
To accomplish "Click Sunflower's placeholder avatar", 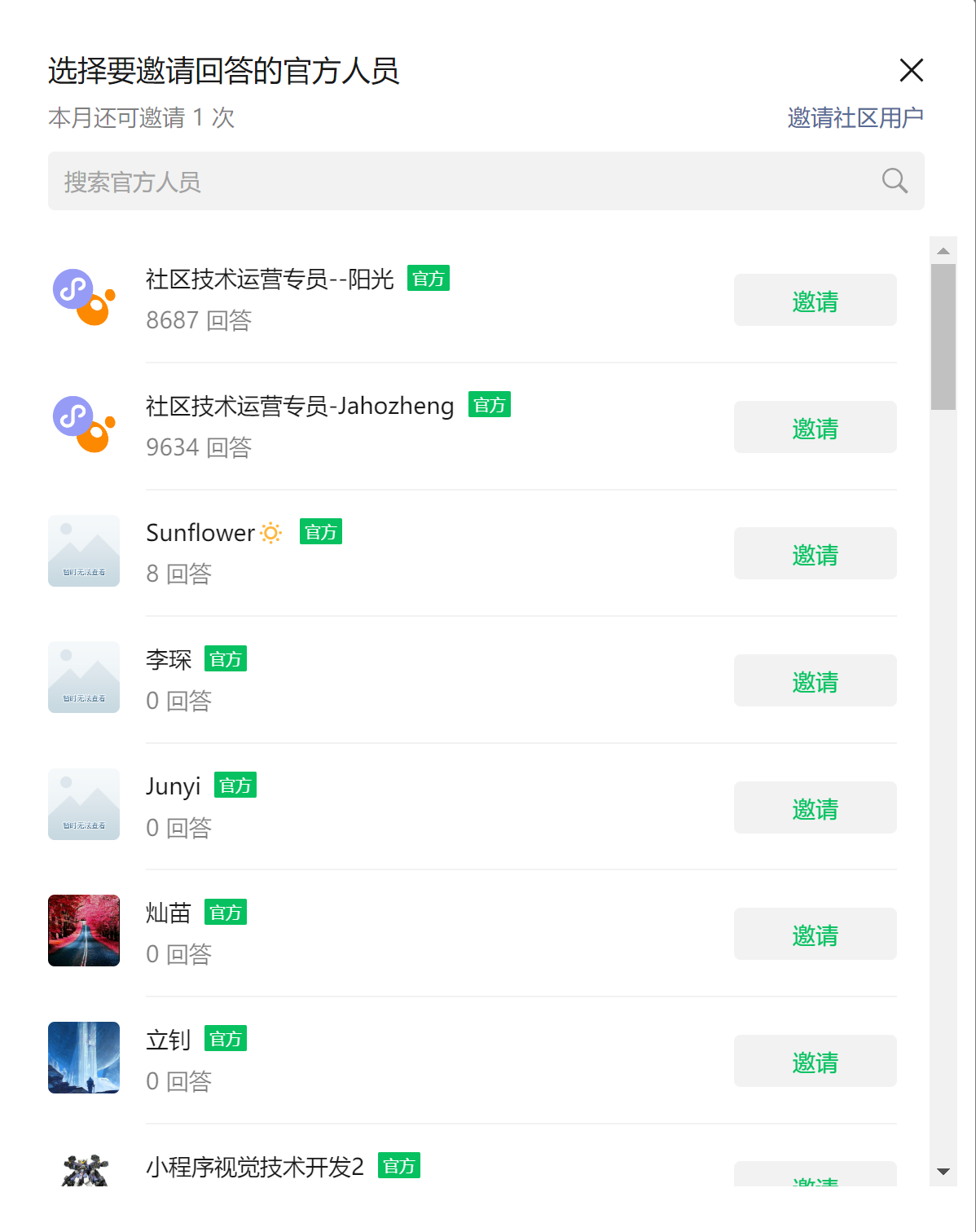I will coord(84,551).
